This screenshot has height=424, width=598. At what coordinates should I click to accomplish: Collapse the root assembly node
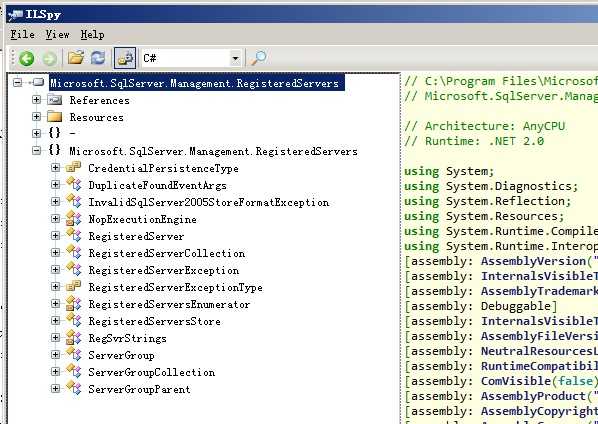coord(17,82)
